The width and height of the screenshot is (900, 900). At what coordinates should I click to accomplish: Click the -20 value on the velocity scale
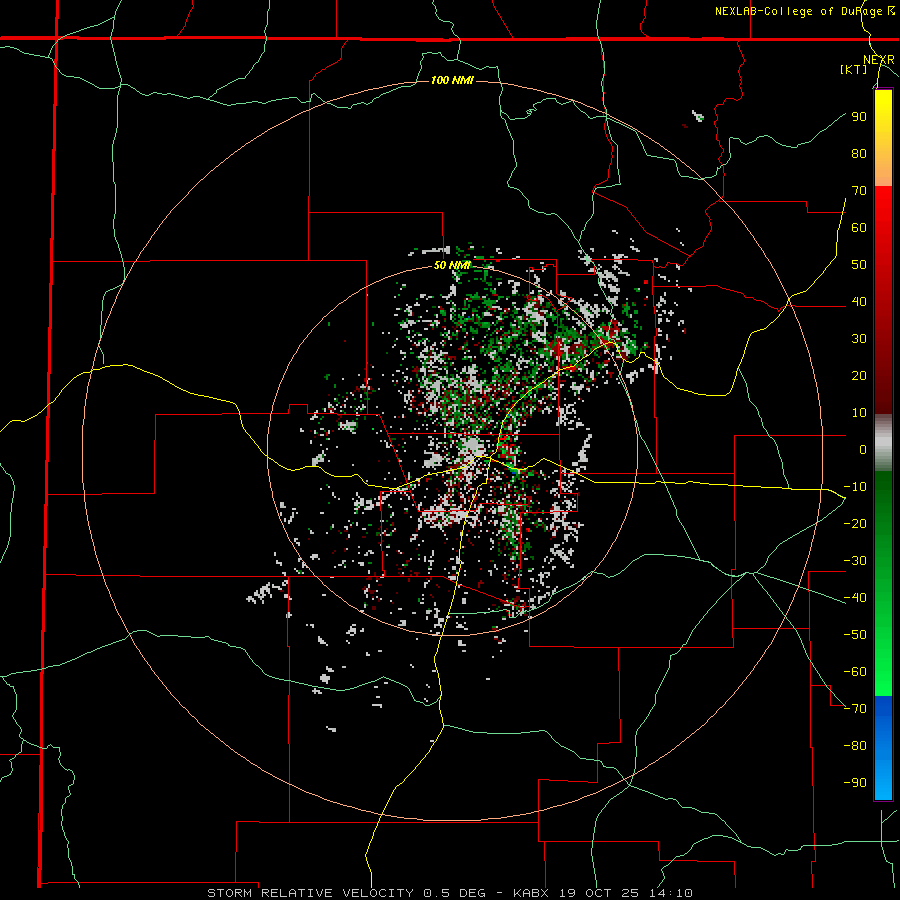(x=855, y=523)
